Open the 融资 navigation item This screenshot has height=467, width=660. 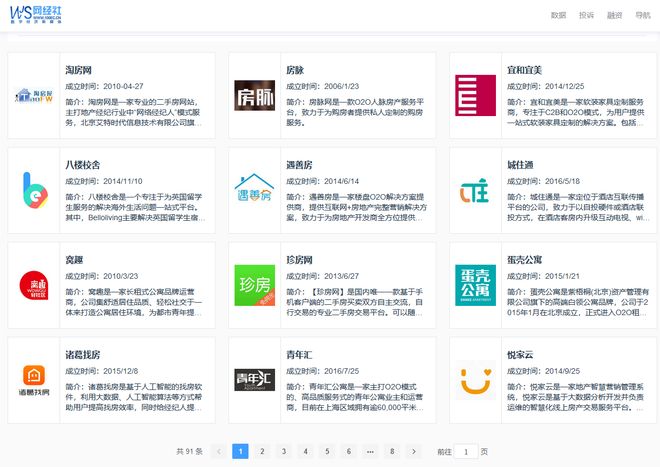pos(615,15)
